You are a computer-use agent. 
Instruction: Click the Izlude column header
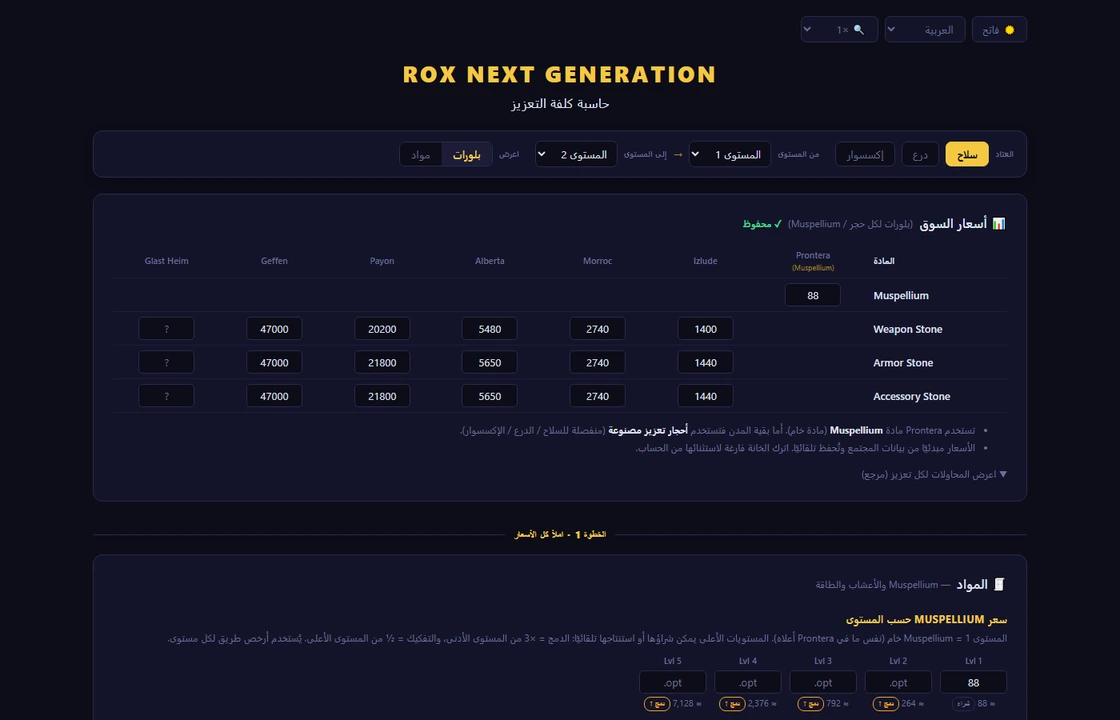705,261
